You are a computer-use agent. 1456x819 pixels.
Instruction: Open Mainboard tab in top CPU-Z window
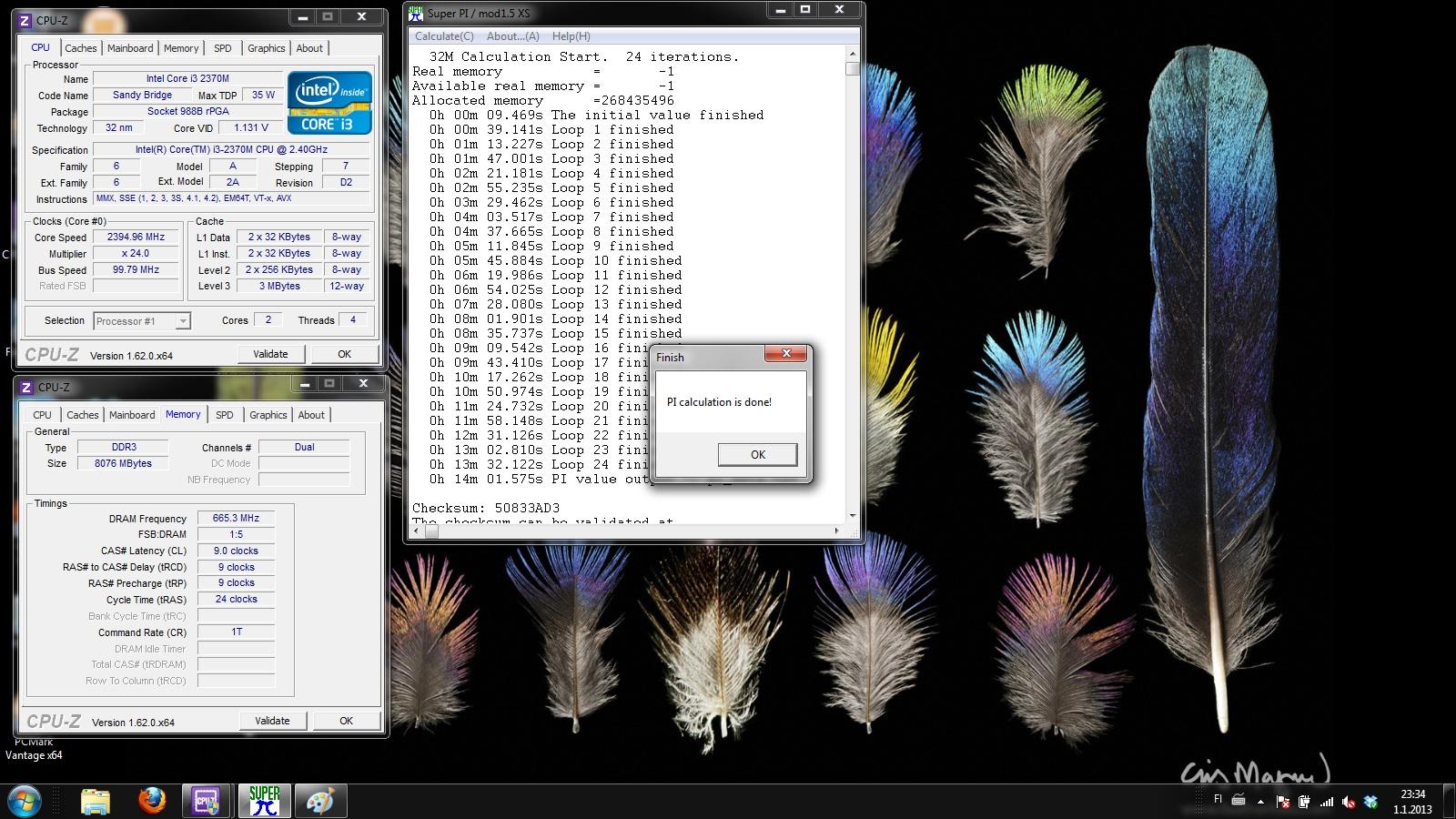tap(130, 48)
